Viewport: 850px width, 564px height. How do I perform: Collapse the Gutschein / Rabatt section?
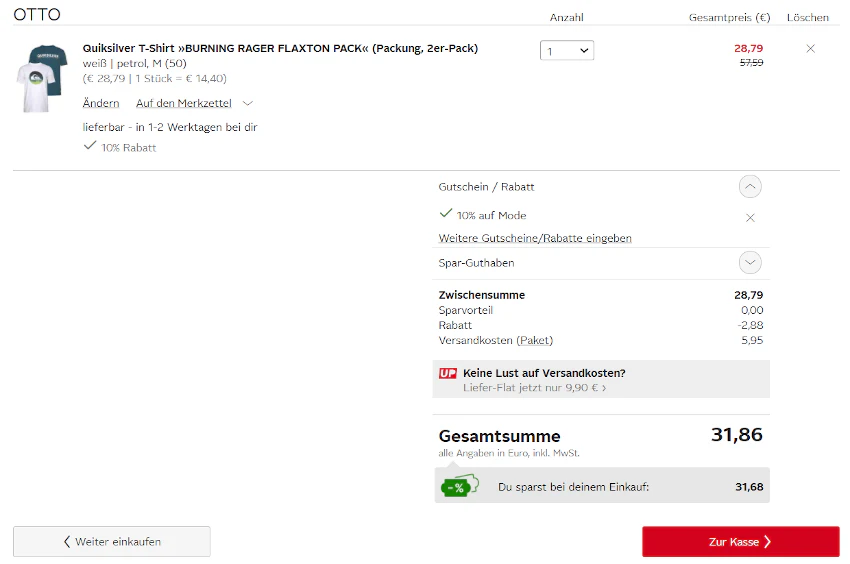750,187
